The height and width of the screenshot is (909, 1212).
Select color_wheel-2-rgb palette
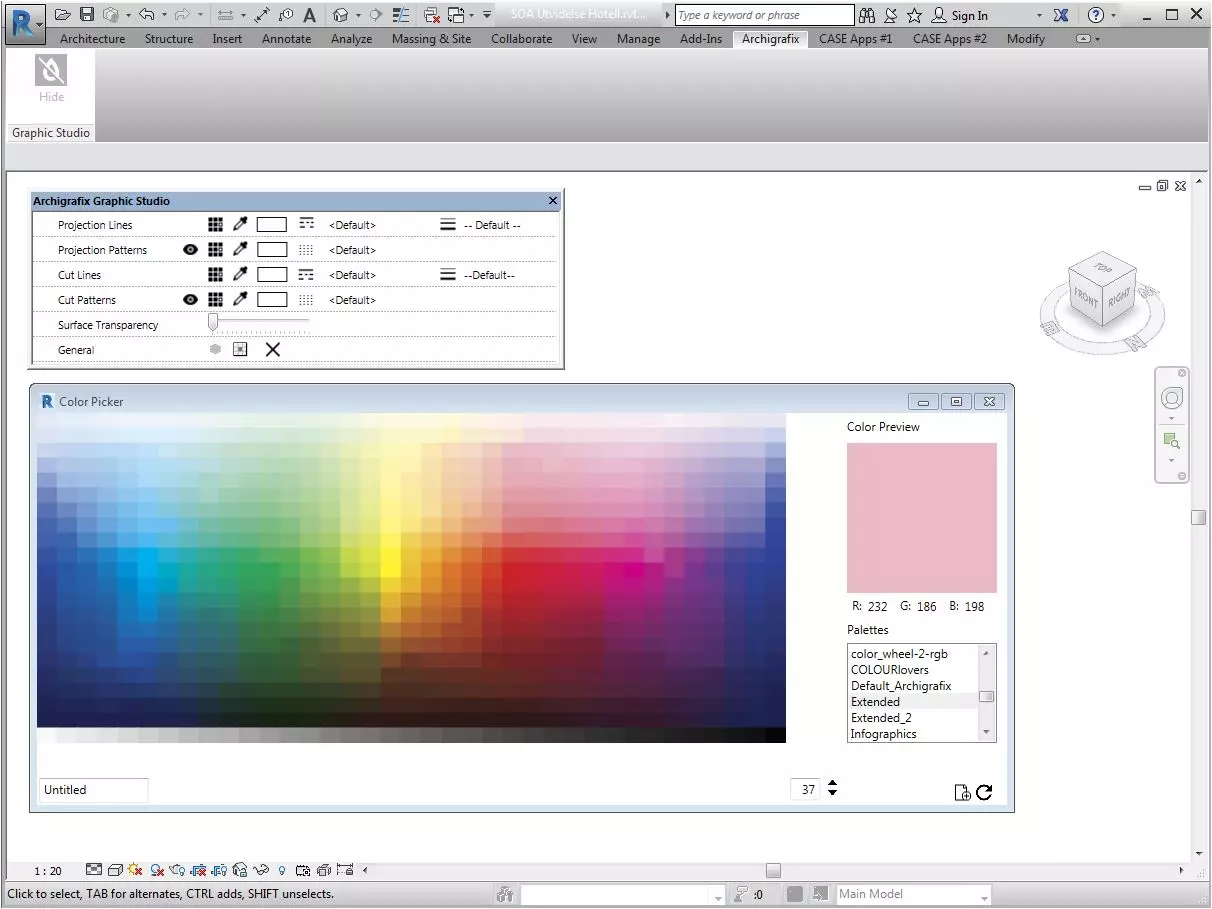(913, 654)
